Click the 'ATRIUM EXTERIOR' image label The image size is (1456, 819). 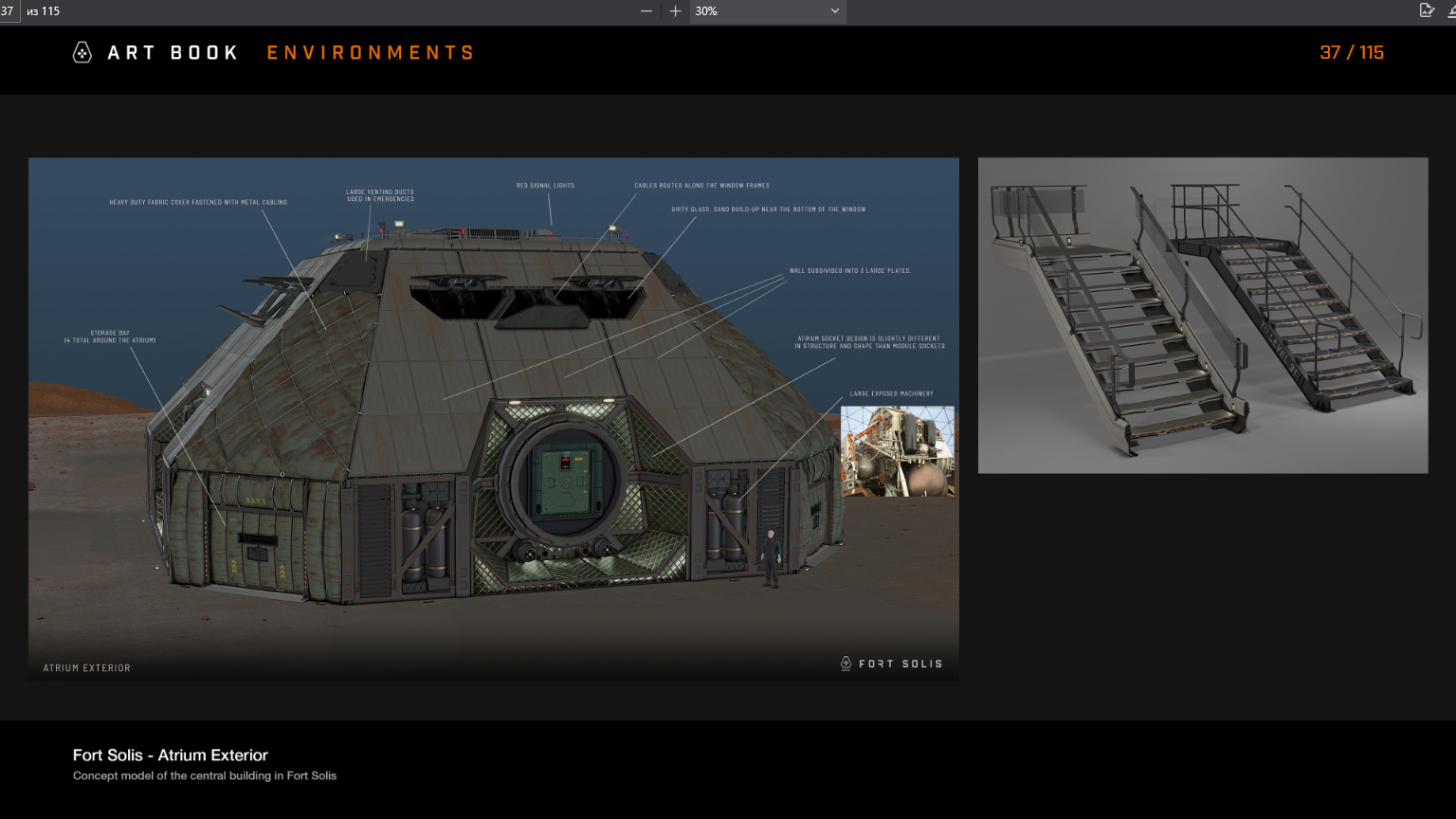click(87, 668)
